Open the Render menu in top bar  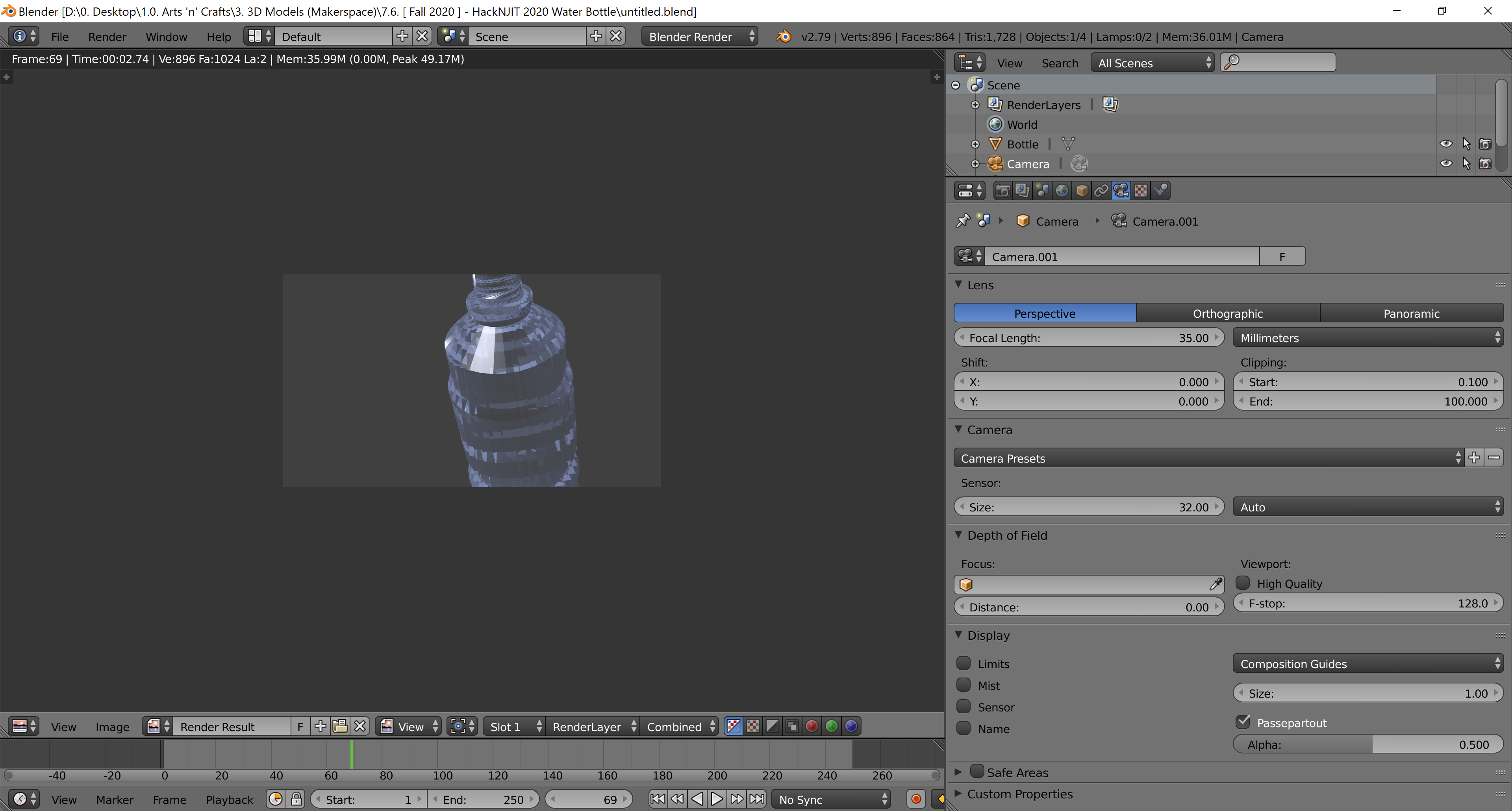tap(107, 36)
